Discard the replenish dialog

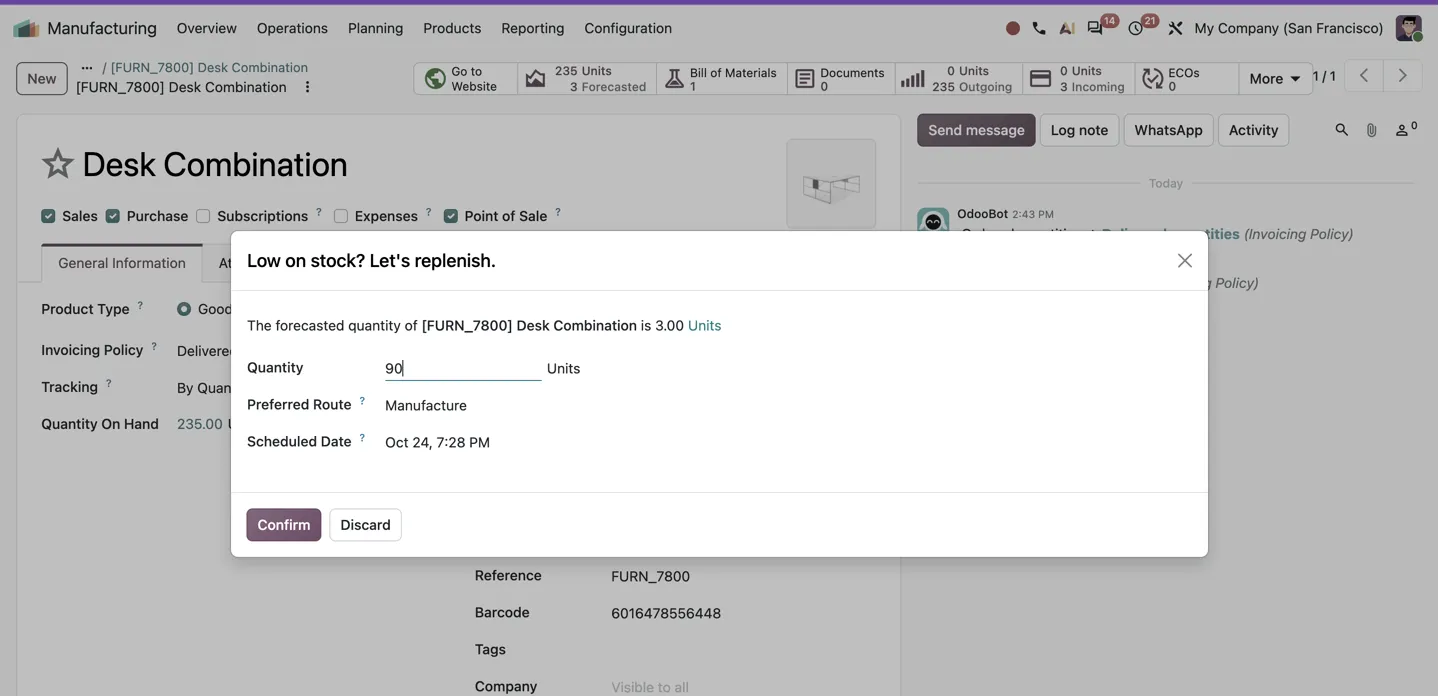[365, 525]
